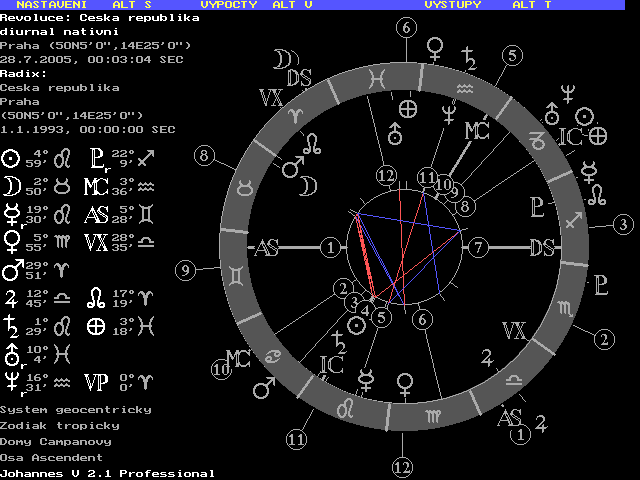
Task: Select the DS label right of house 7
Action: tap(544, 247)
